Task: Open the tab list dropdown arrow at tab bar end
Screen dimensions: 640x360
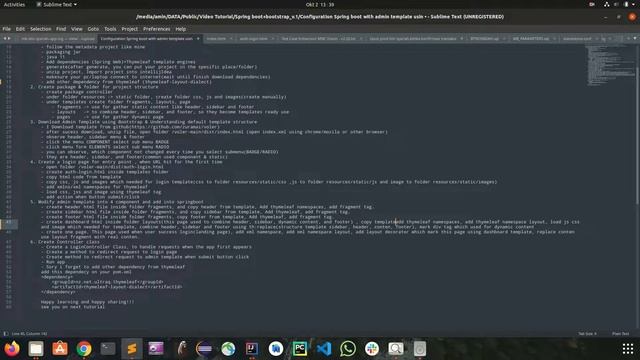Action: coord(635,38)
